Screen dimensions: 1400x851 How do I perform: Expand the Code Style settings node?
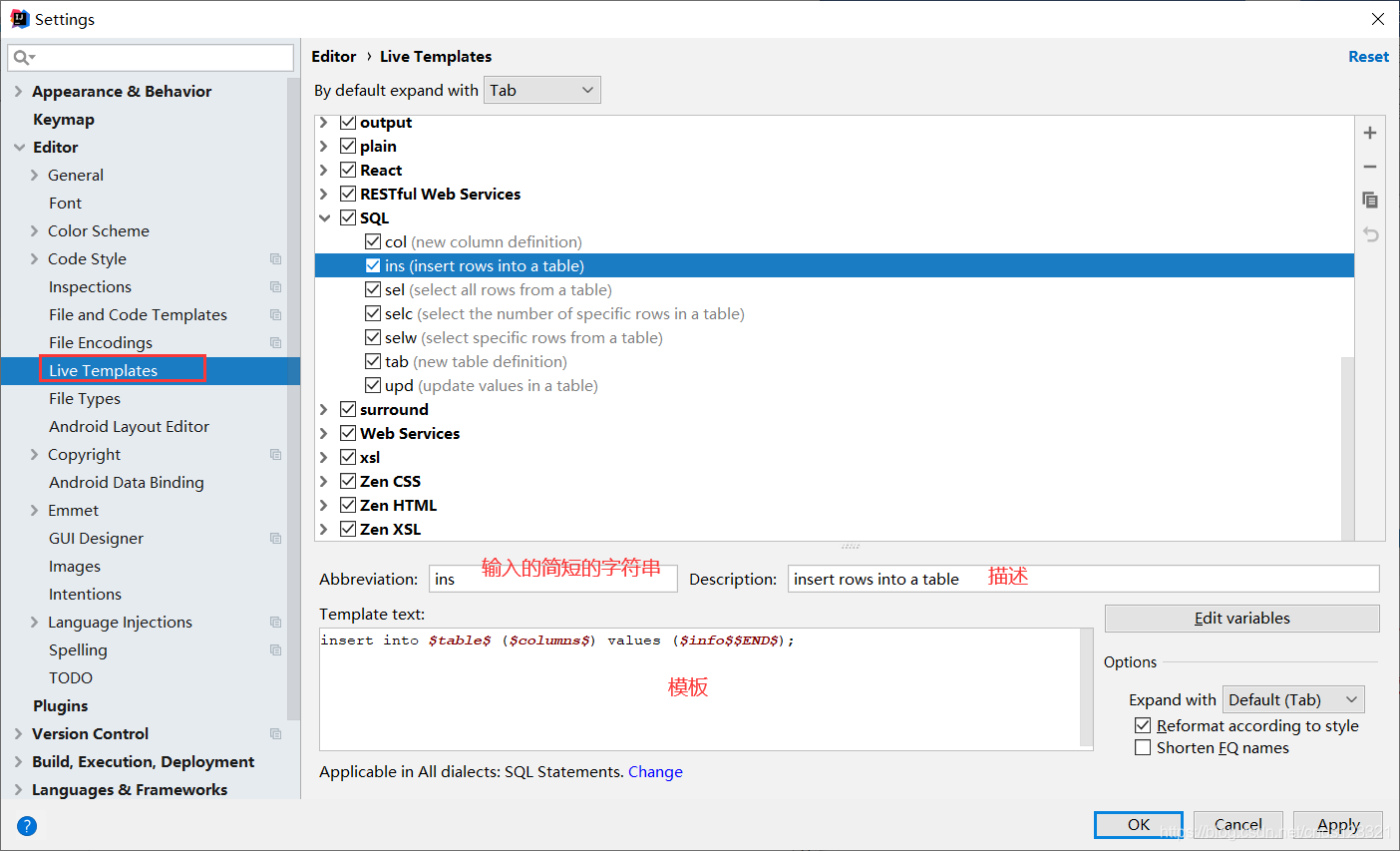coord(34,258)
